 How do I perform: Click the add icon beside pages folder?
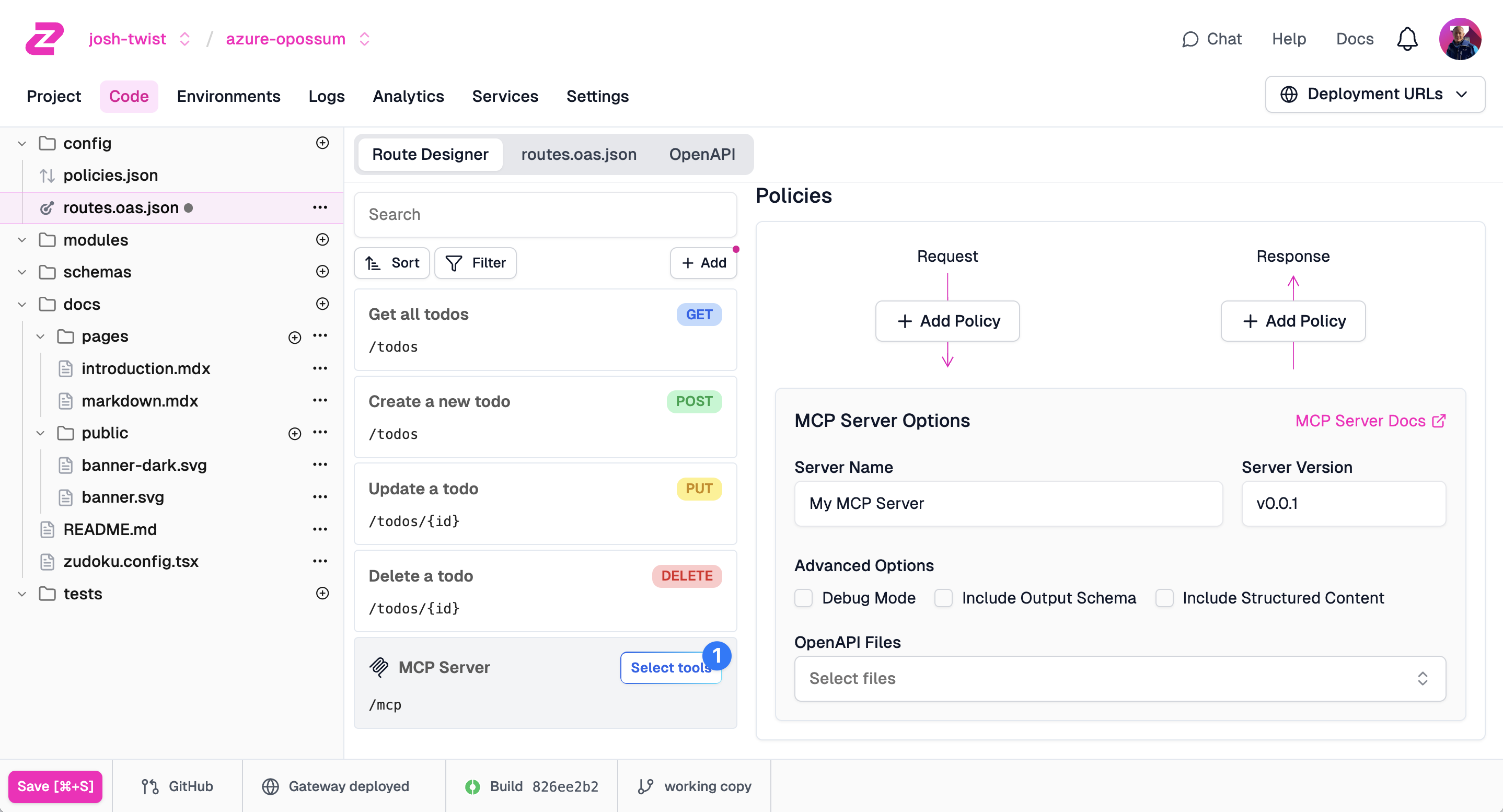tap(295, 337)
